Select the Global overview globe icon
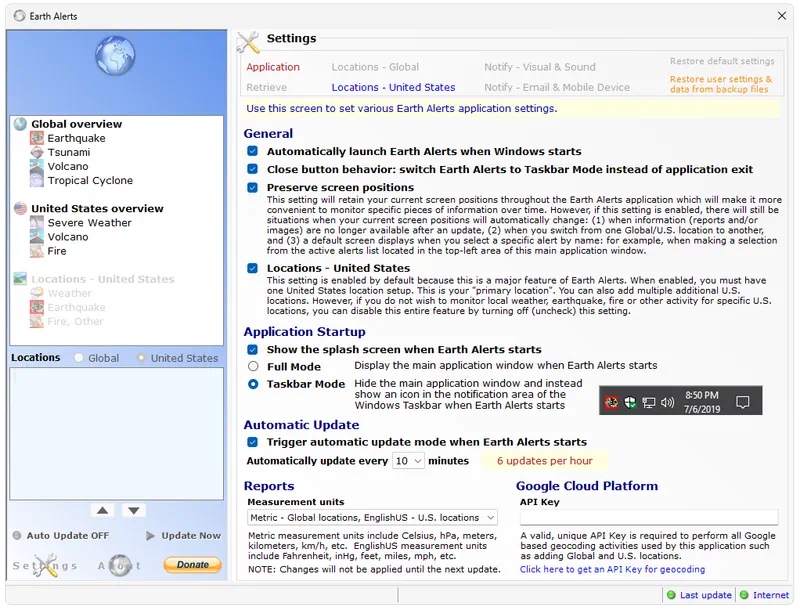Image resolution: width=800 pixels, height=610 pixels. point(20,124)
